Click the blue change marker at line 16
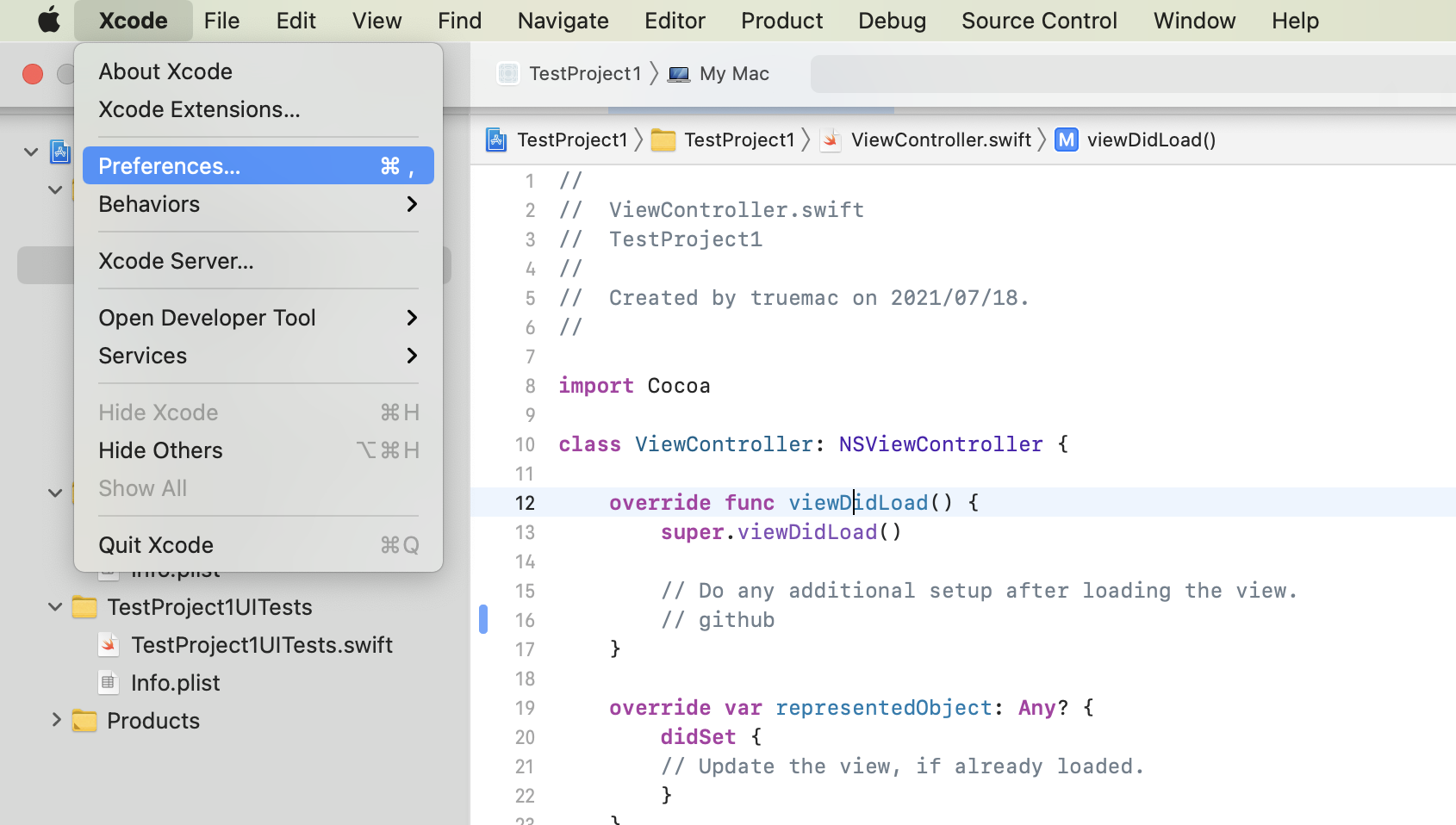Screen dimensions: 1456x825 tap(483, 619)
